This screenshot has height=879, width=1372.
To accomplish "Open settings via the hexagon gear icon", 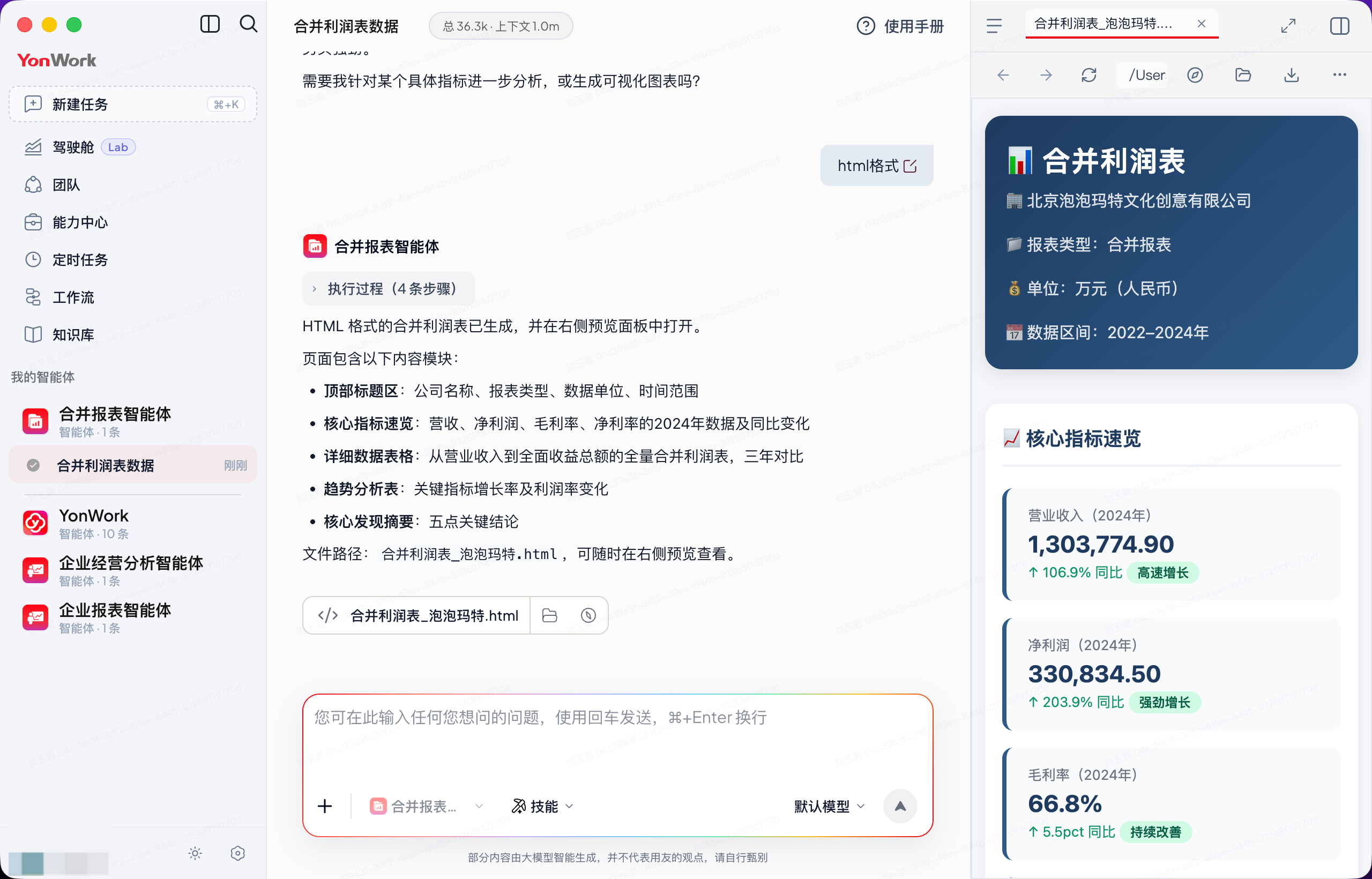I will click(x=238, y=853).
